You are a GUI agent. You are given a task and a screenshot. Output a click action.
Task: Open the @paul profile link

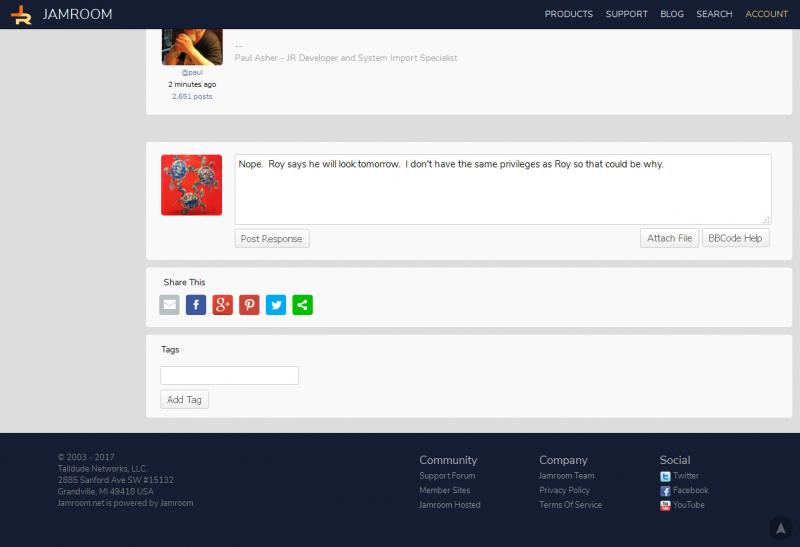[x=192, y=72]
